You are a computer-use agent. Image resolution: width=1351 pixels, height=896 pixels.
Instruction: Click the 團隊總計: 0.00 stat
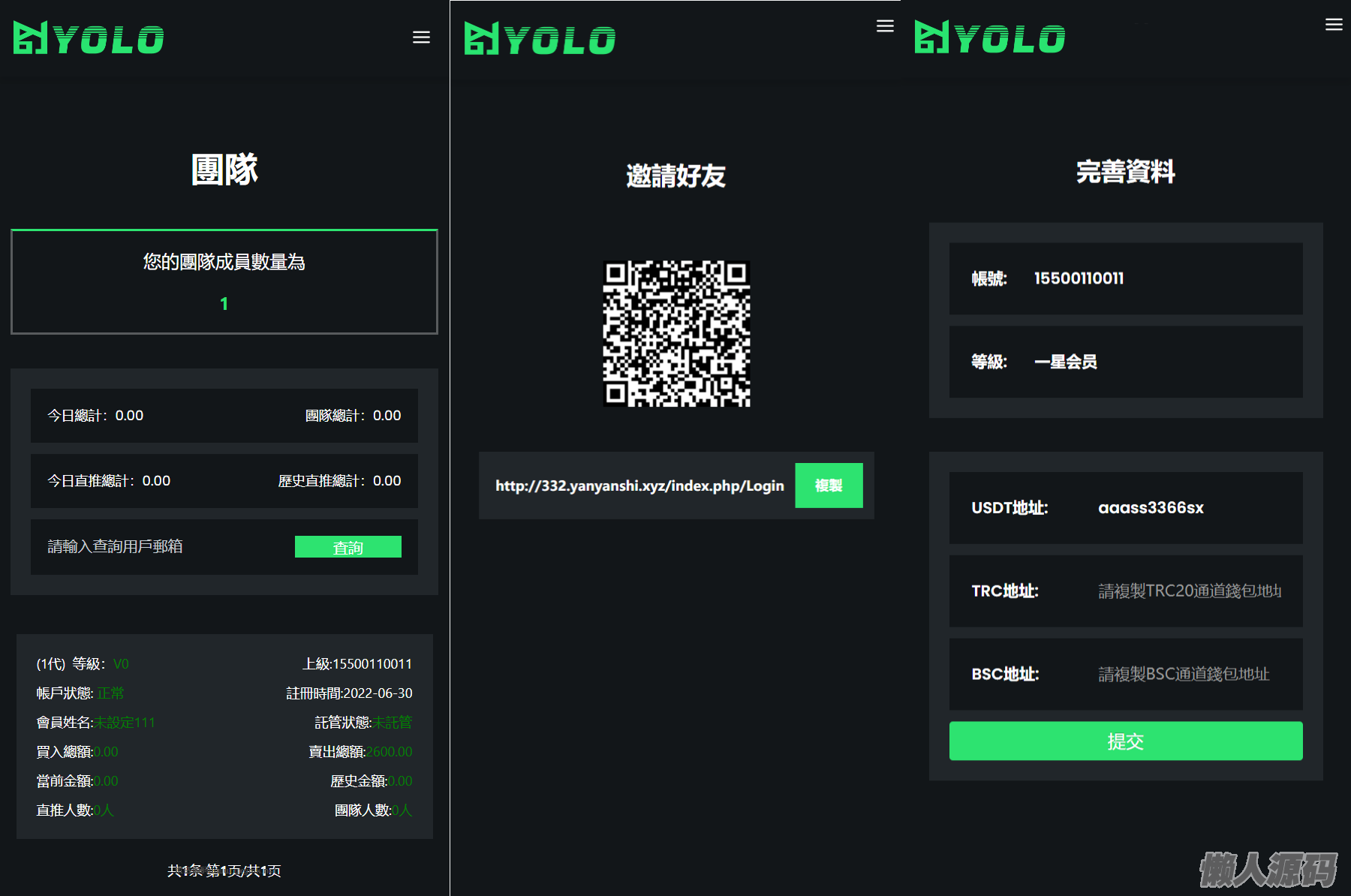coord(353,416)
